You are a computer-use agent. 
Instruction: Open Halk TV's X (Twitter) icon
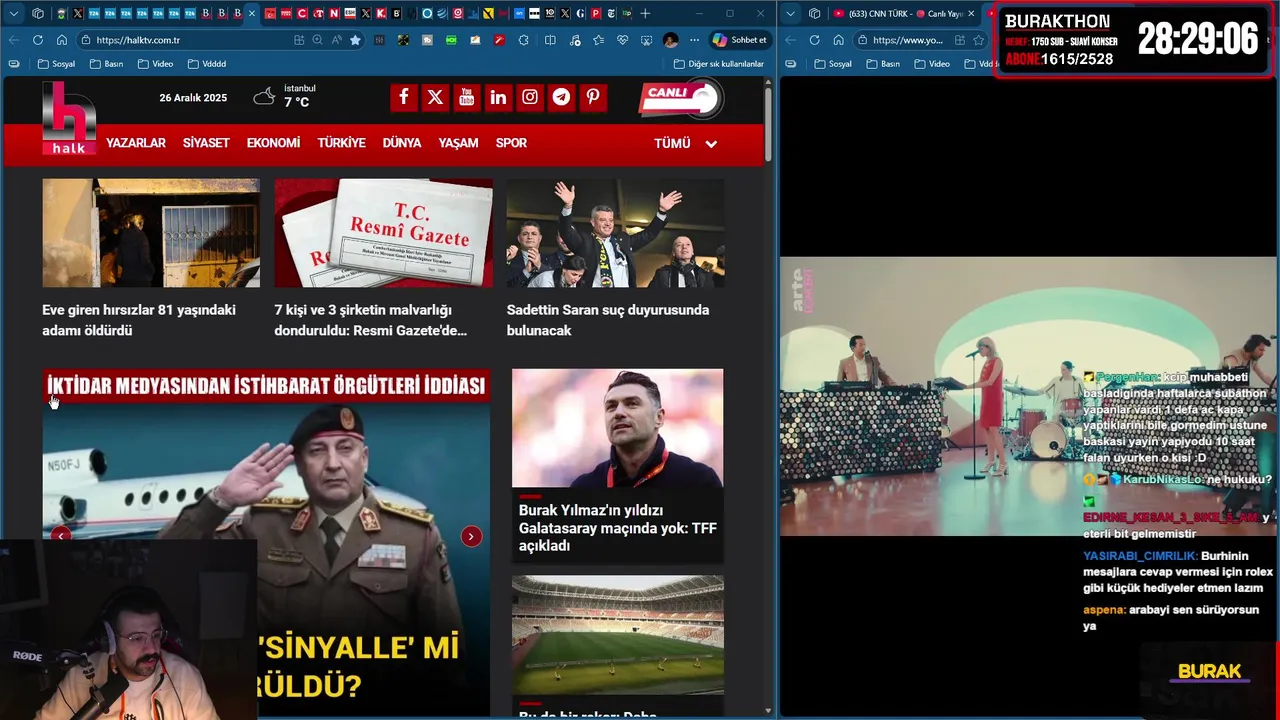click(435, 97)
